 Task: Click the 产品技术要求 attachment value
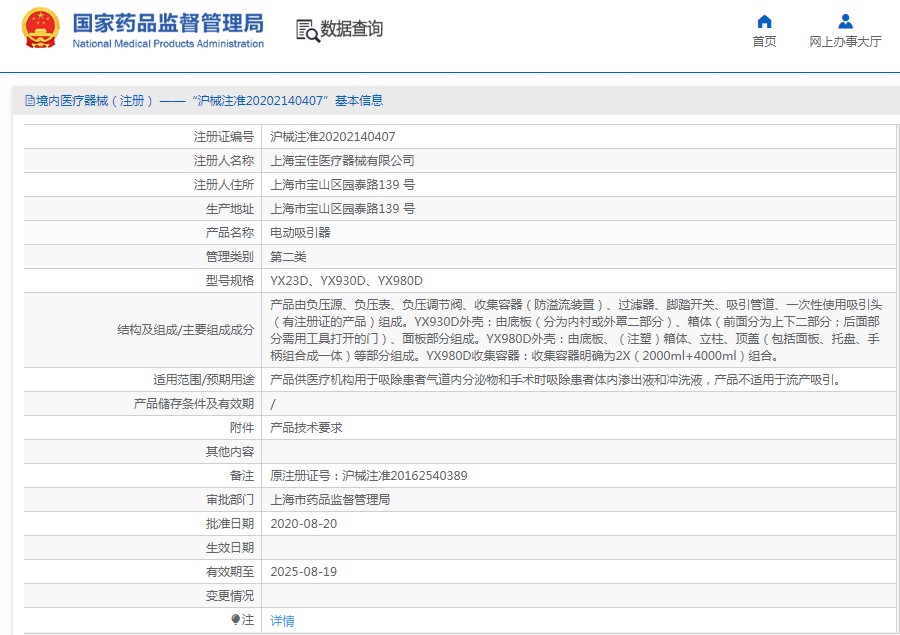306,428
